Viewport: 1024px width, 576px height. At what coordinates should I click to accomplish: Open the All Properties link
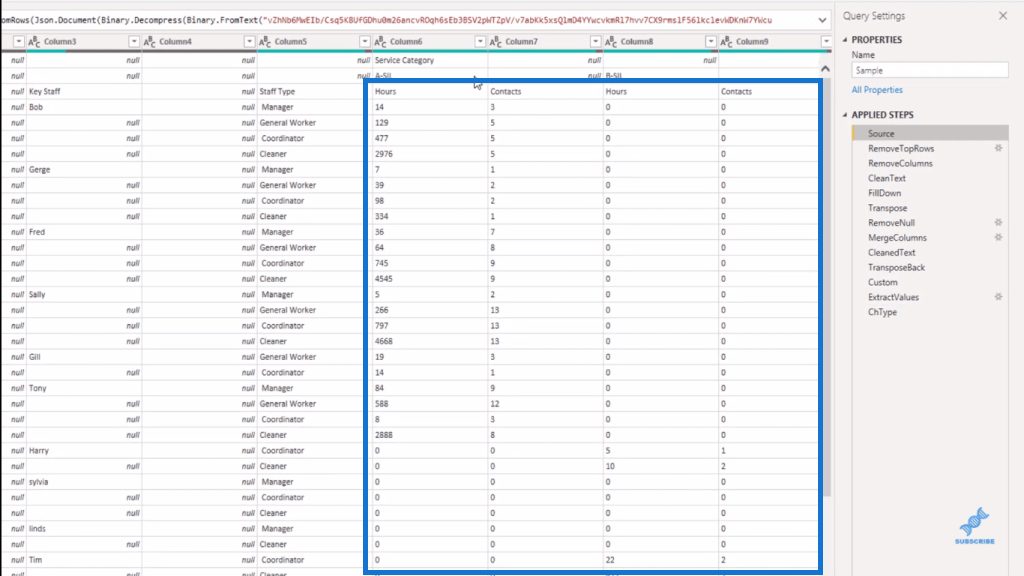click(877, 90)
